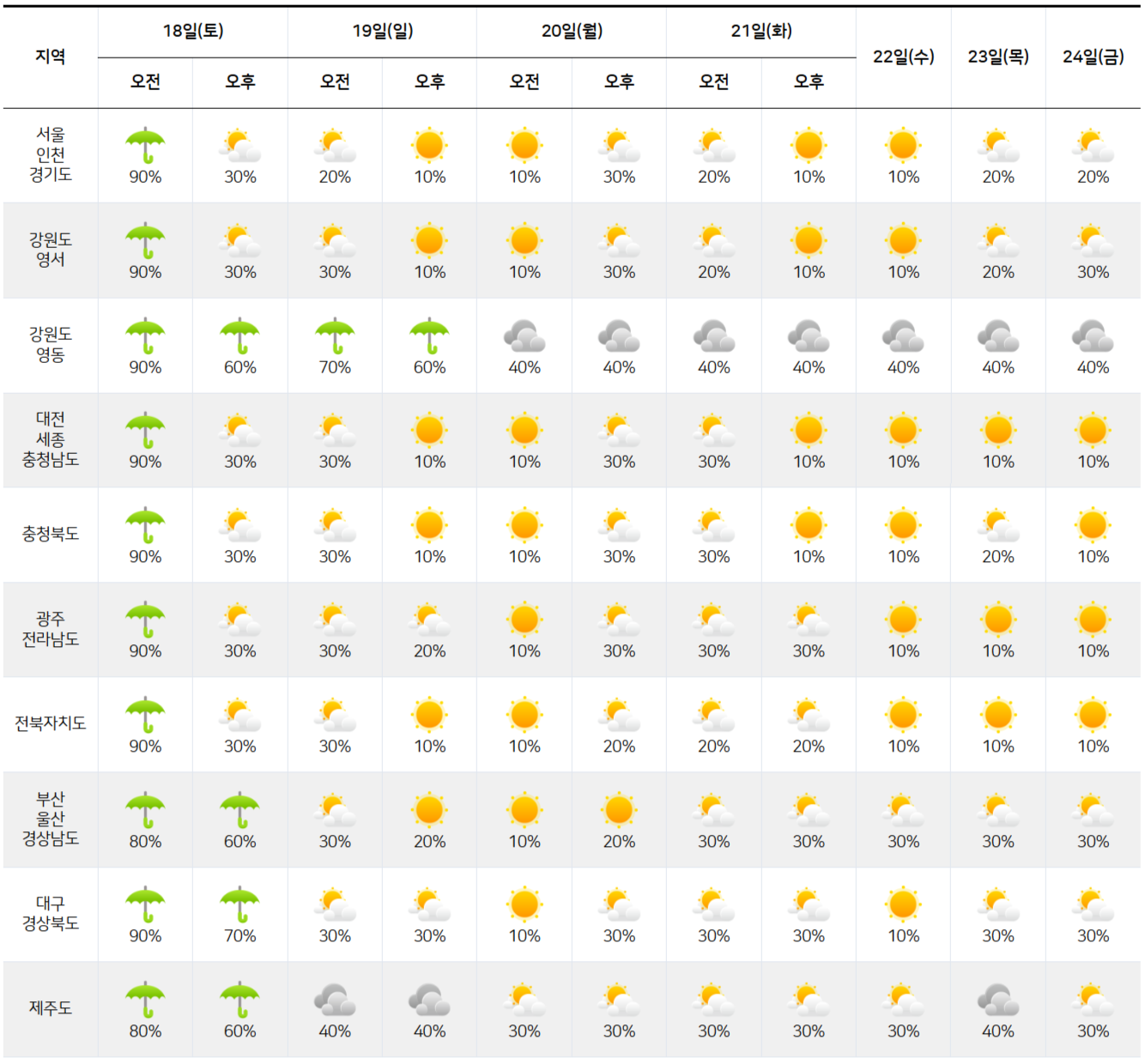Image resolution: width=1145 pixels, height=1064 pixels.
Task: Click the sun icon for 광주 전라남도 22일(수)
Action: pos(903,620)
